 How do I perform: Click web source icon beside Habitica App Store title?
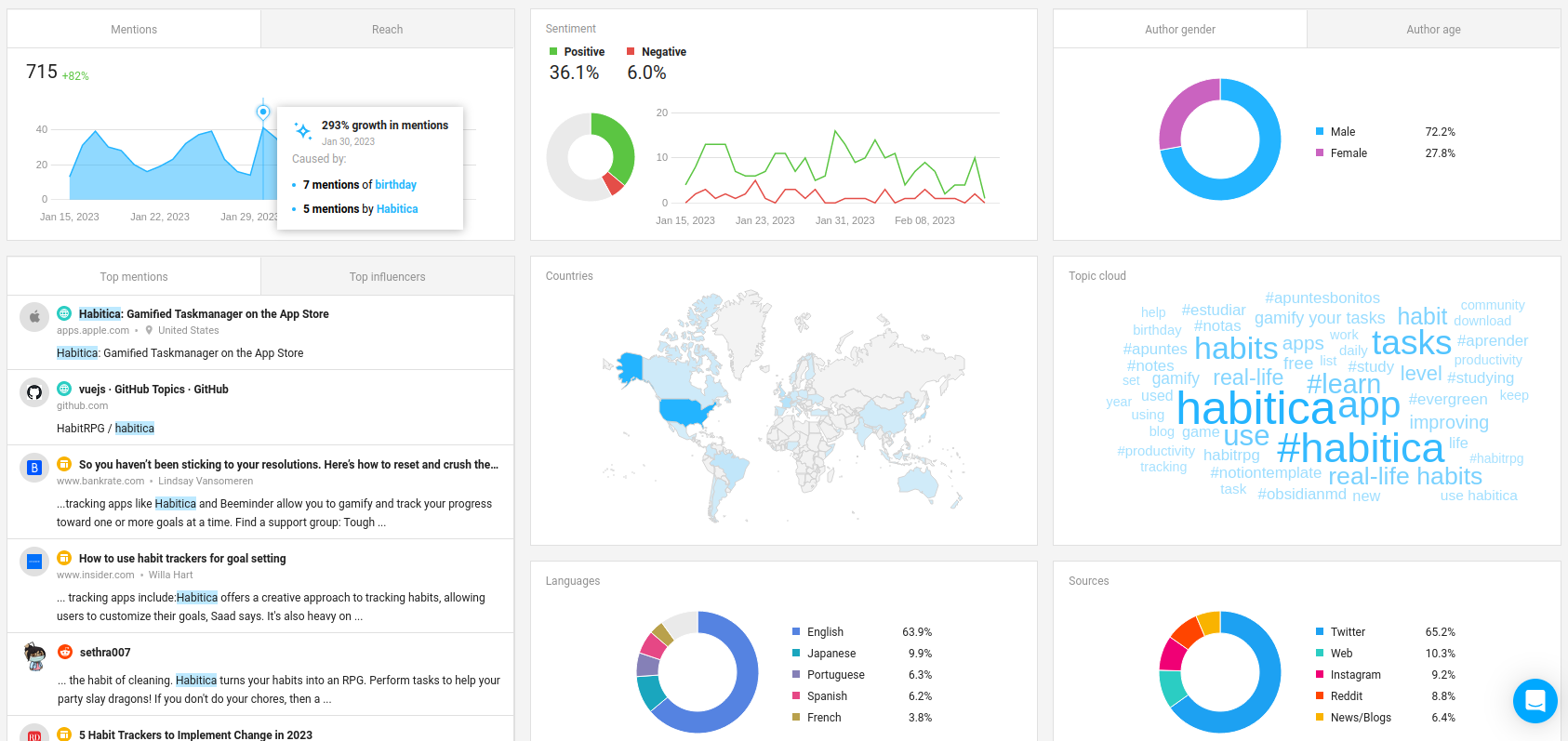point(64,313)
